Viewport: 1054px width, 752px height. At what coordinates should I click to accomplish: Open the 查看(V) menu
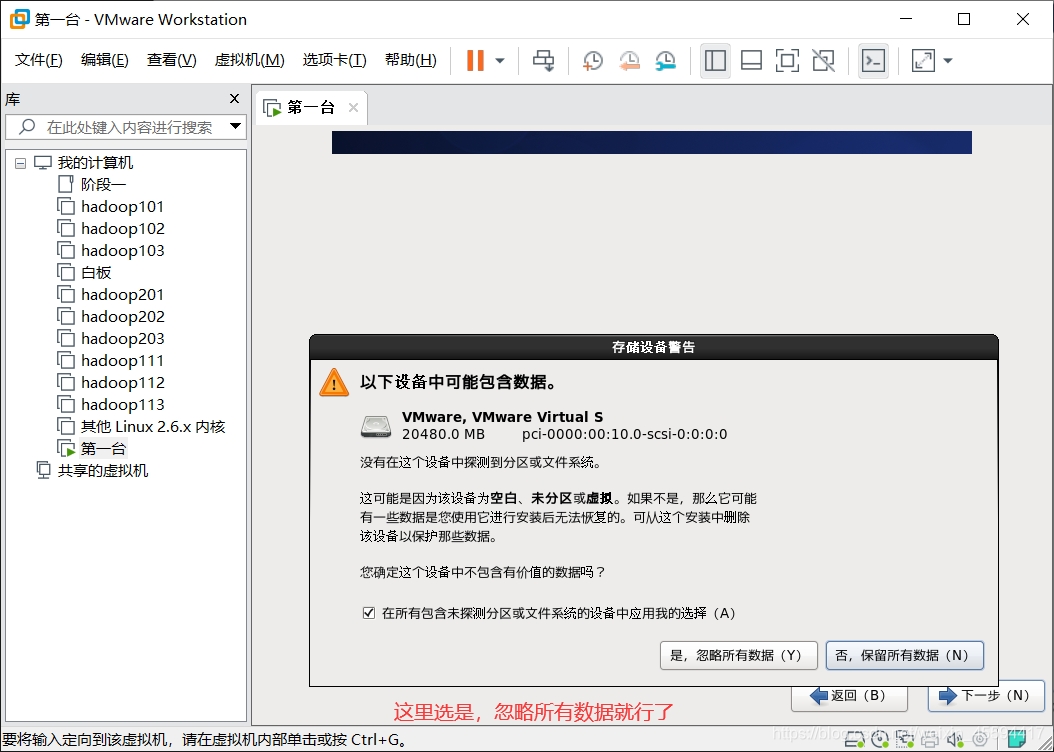coord(171,60)
